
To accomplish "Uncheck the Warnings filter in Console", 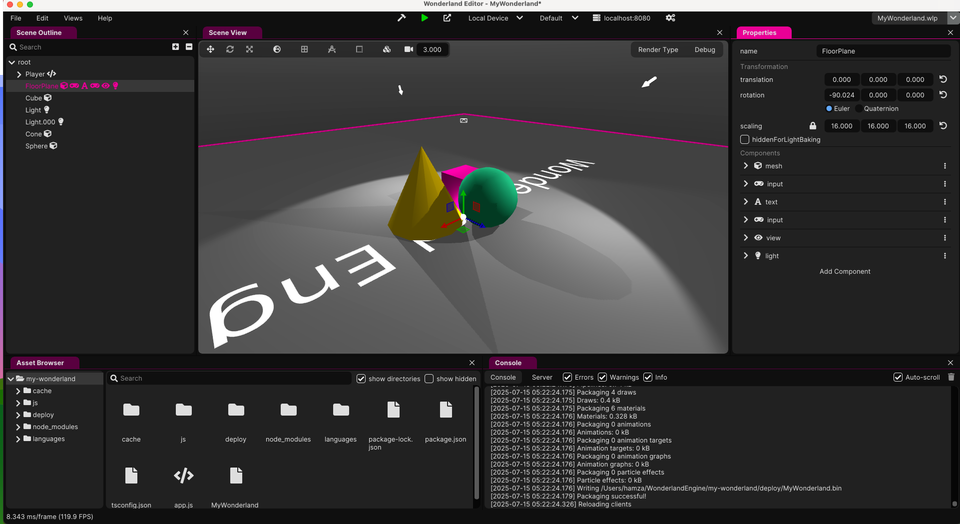I will point(603,377).
